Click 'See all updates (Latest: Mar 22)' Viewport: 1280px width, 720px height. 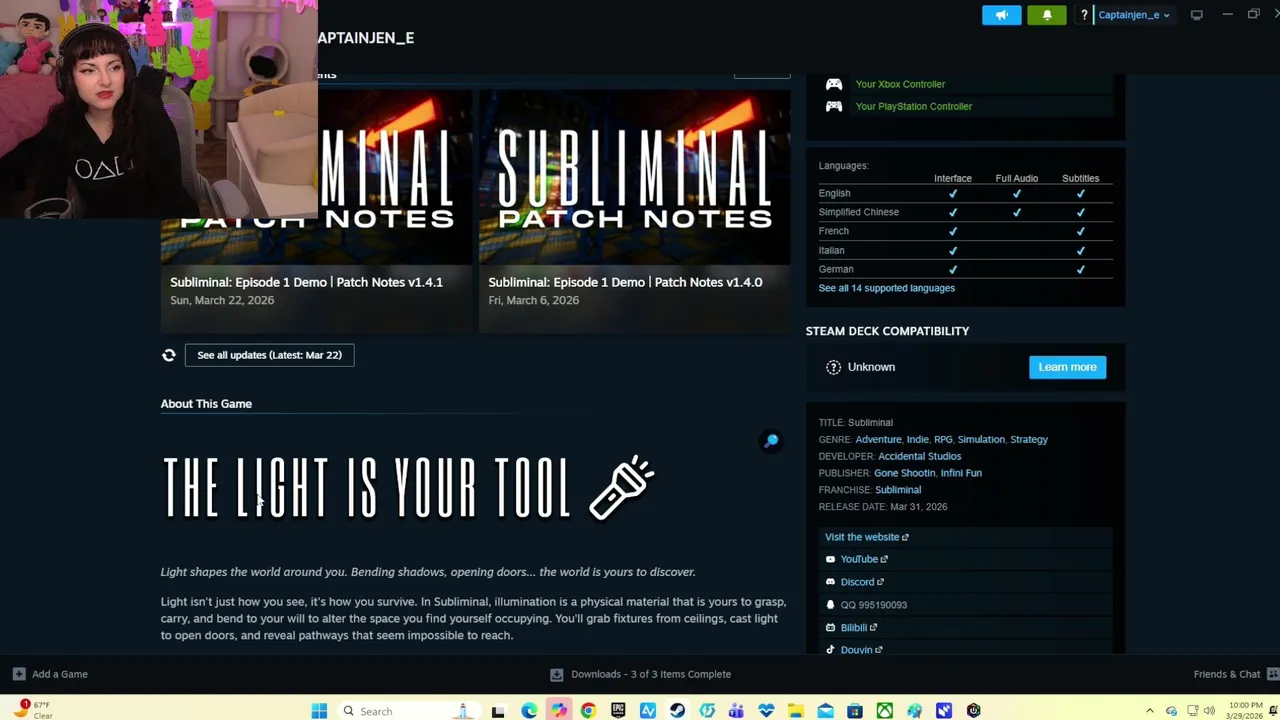coord(269,355)
